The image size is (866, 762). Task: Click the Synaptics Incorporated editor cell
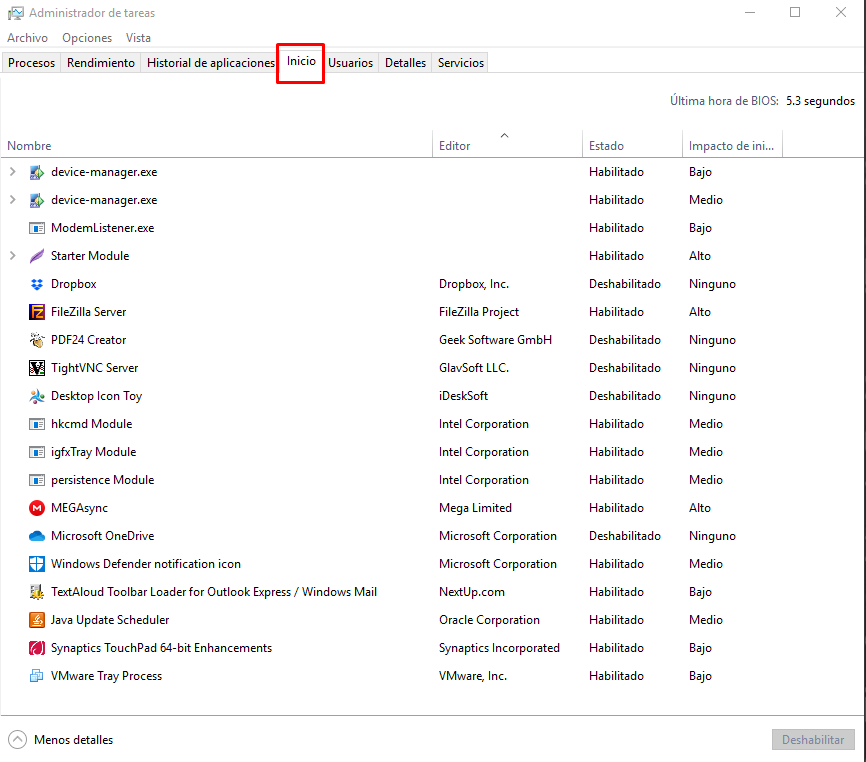tap(499, 648)
